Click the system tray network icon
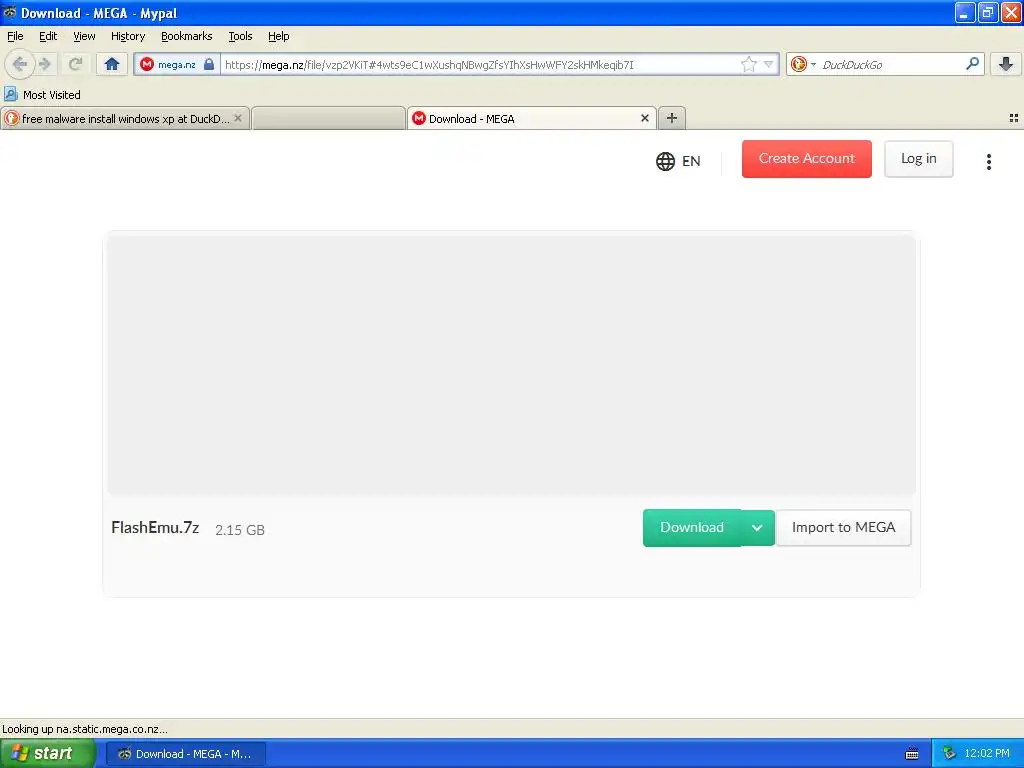Image resolution: width=1024 pixels, height=768 pixels. [949, 754]
